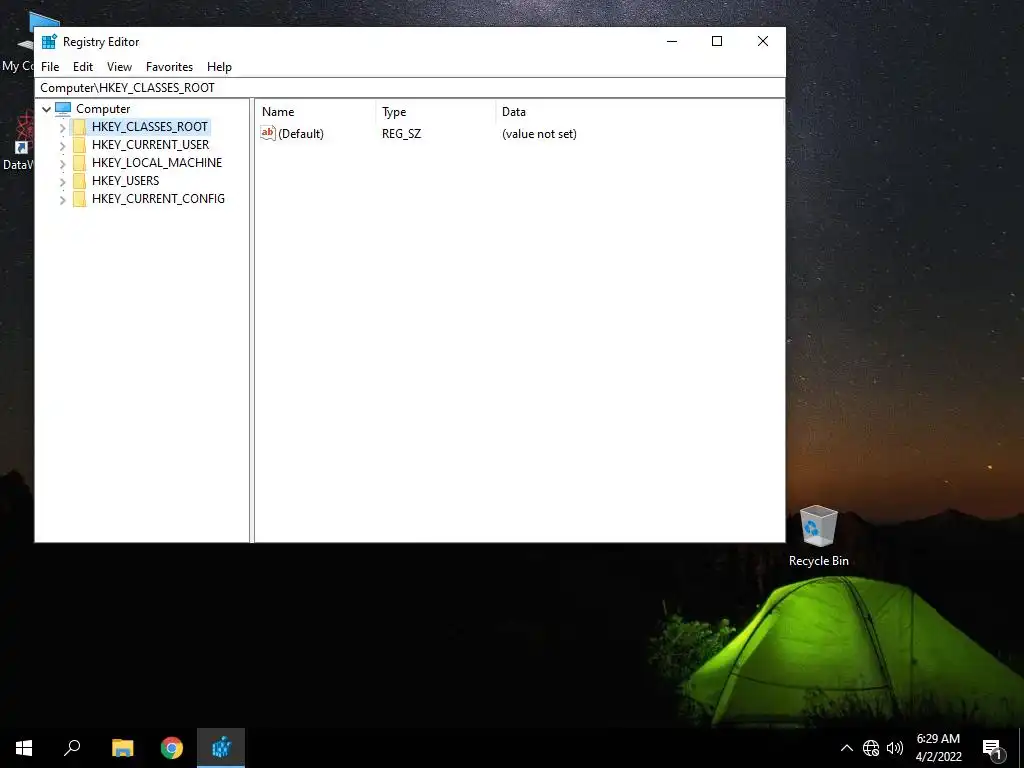Screen dimensions: 1024x768
Task: Select the HKEY_USERS label
Action: coord(125,180)
